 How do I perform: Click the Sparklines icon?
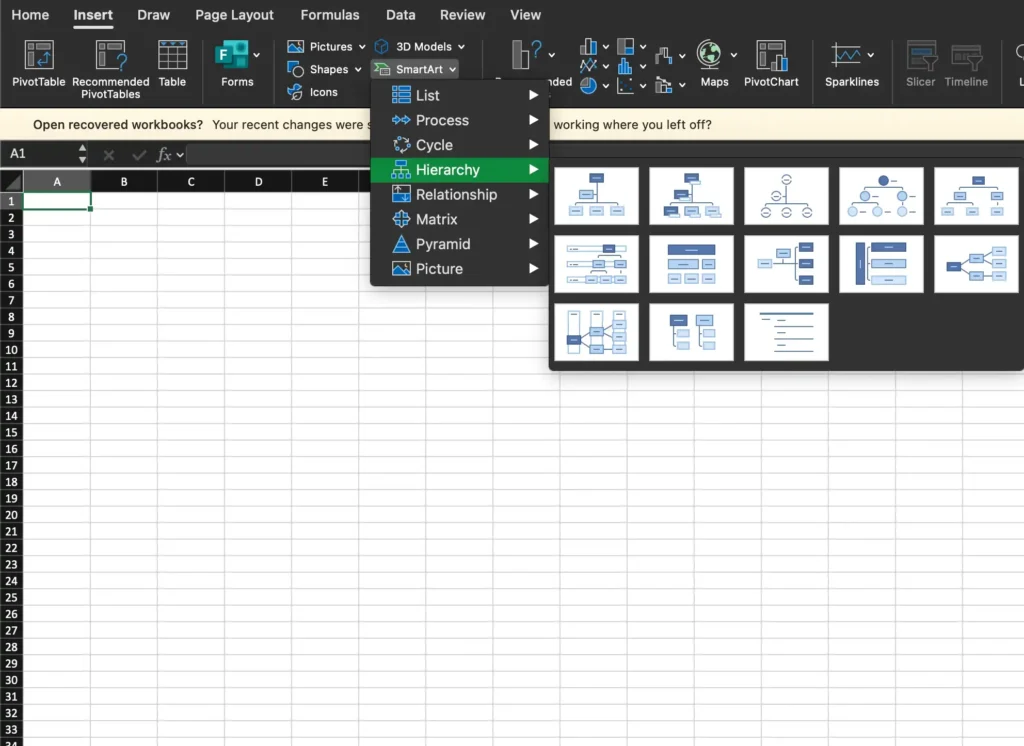click(x=846, y=55)
